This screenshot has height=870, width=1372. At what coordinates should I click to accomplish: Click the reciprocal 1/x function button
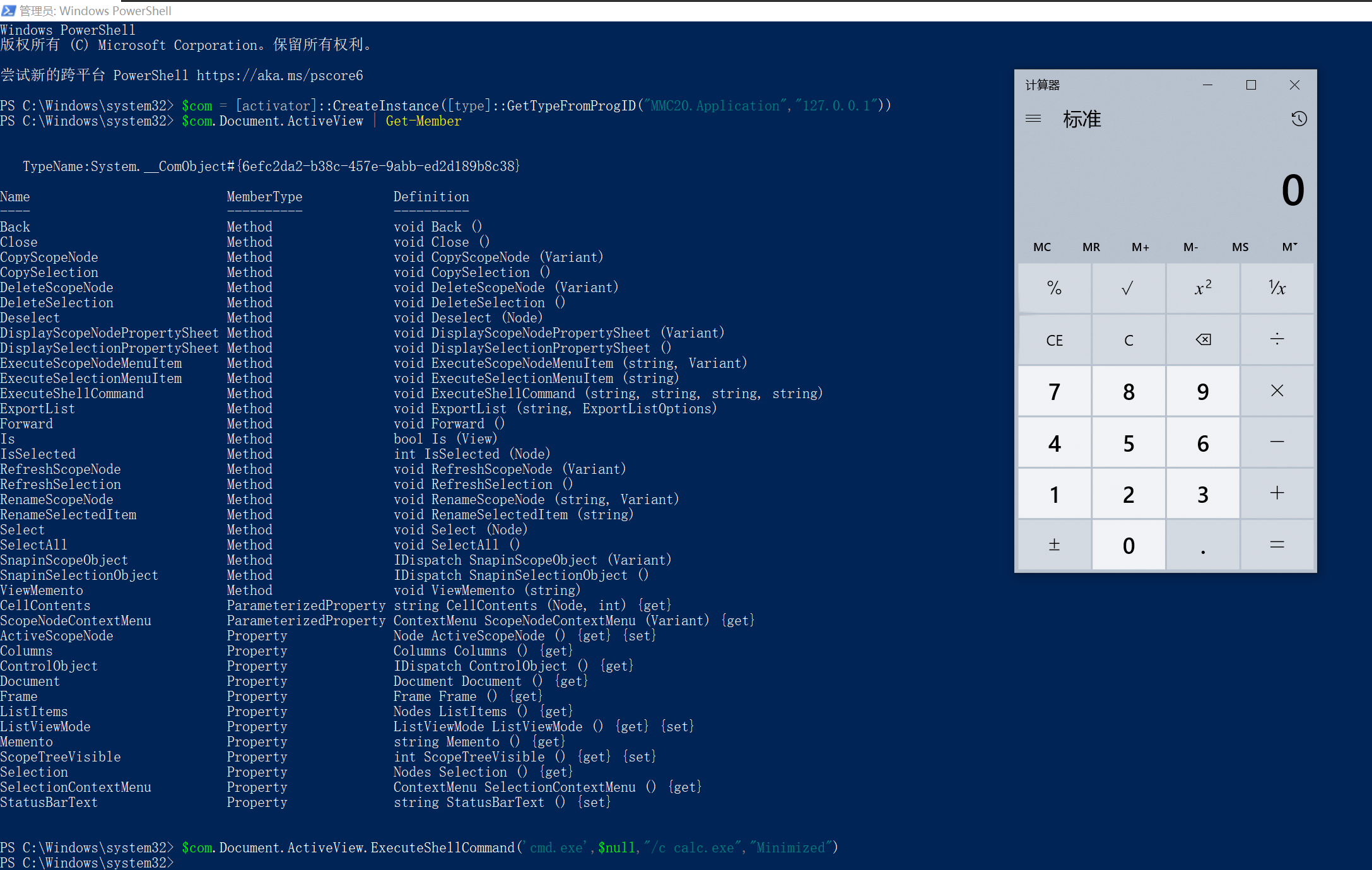[1276, 288]
